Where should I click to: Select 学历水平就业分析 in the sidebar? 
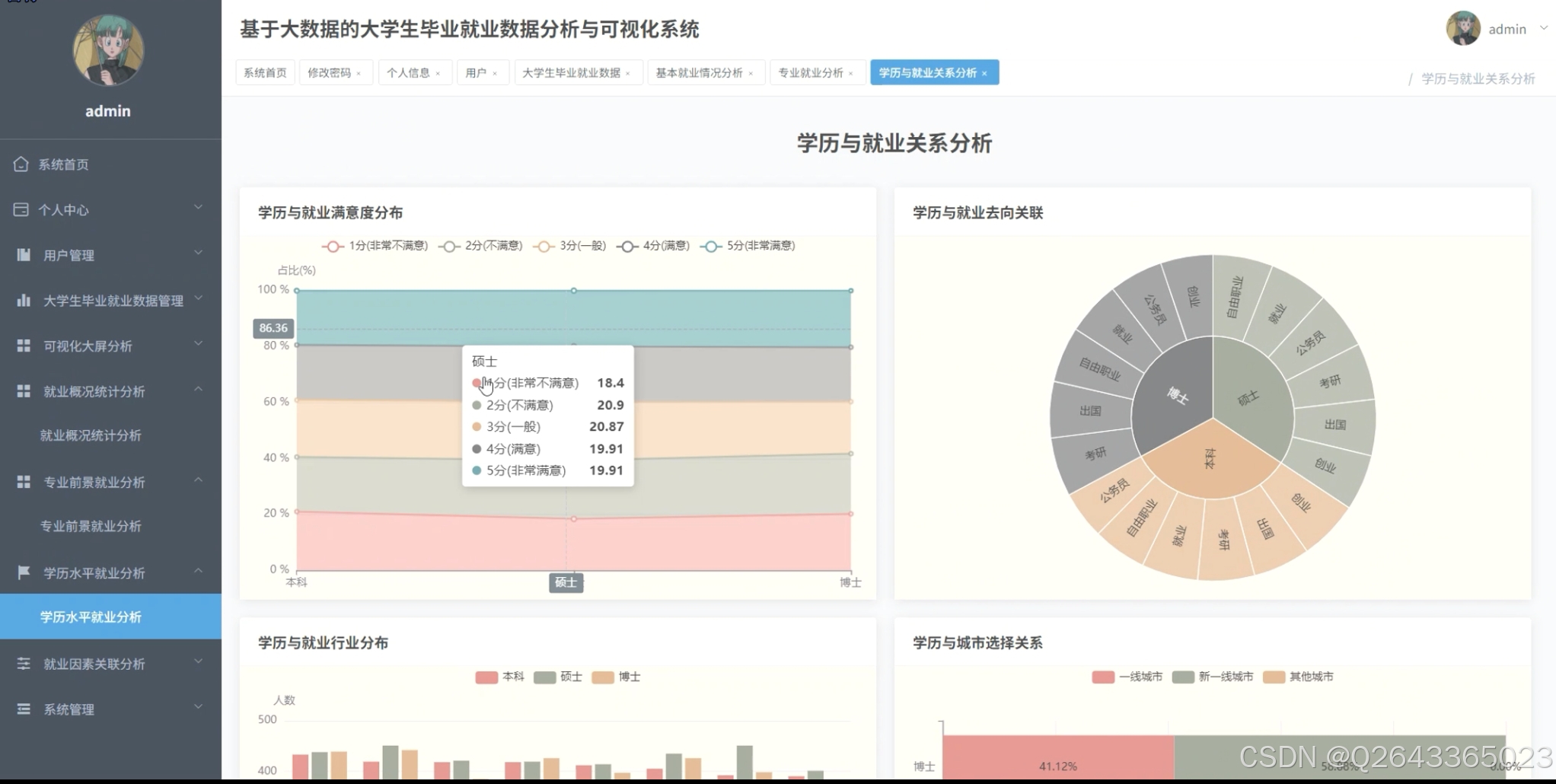90,617
